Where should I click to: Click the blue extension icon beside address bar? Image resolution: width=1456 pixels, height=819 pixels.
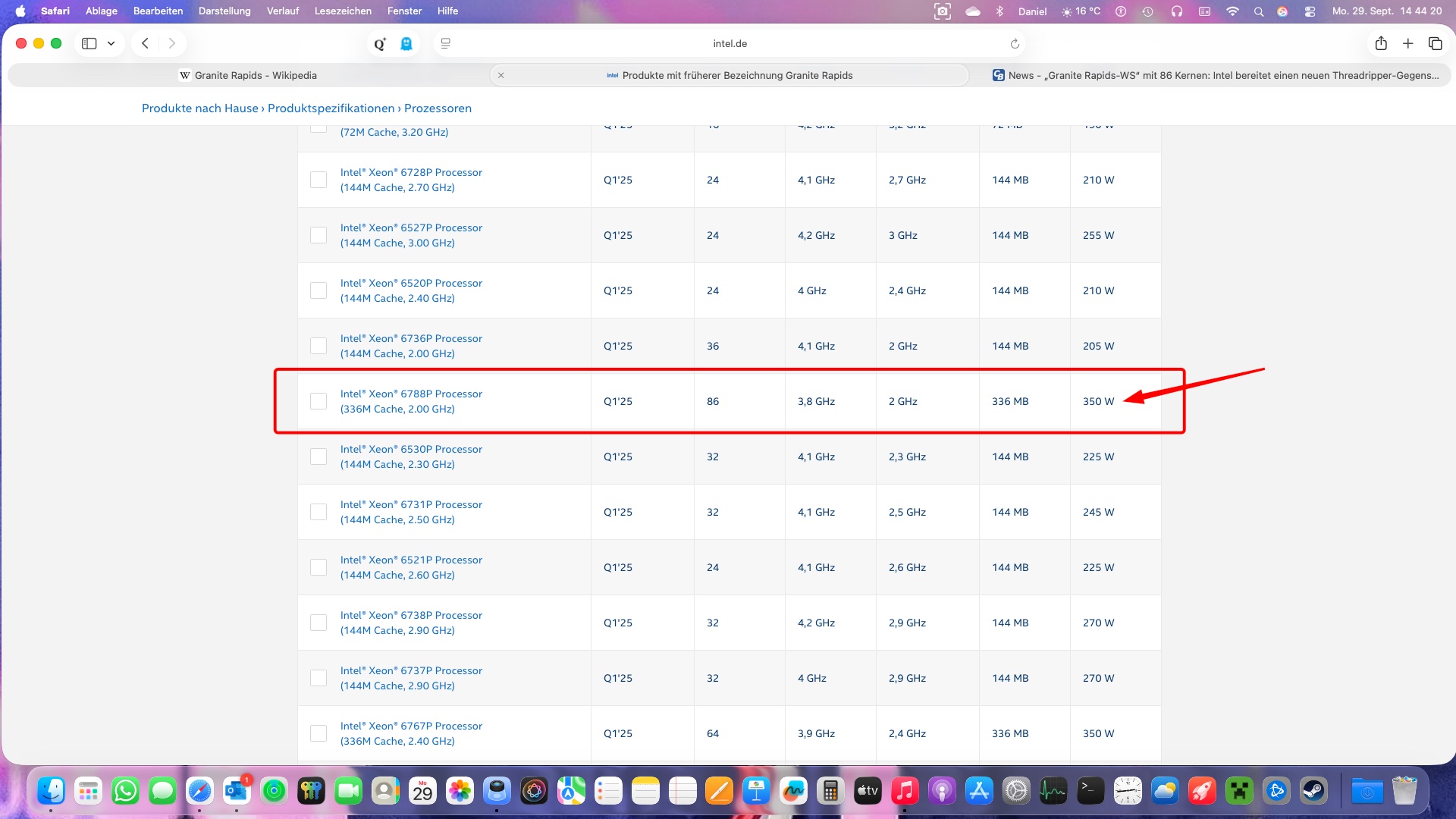406,43
